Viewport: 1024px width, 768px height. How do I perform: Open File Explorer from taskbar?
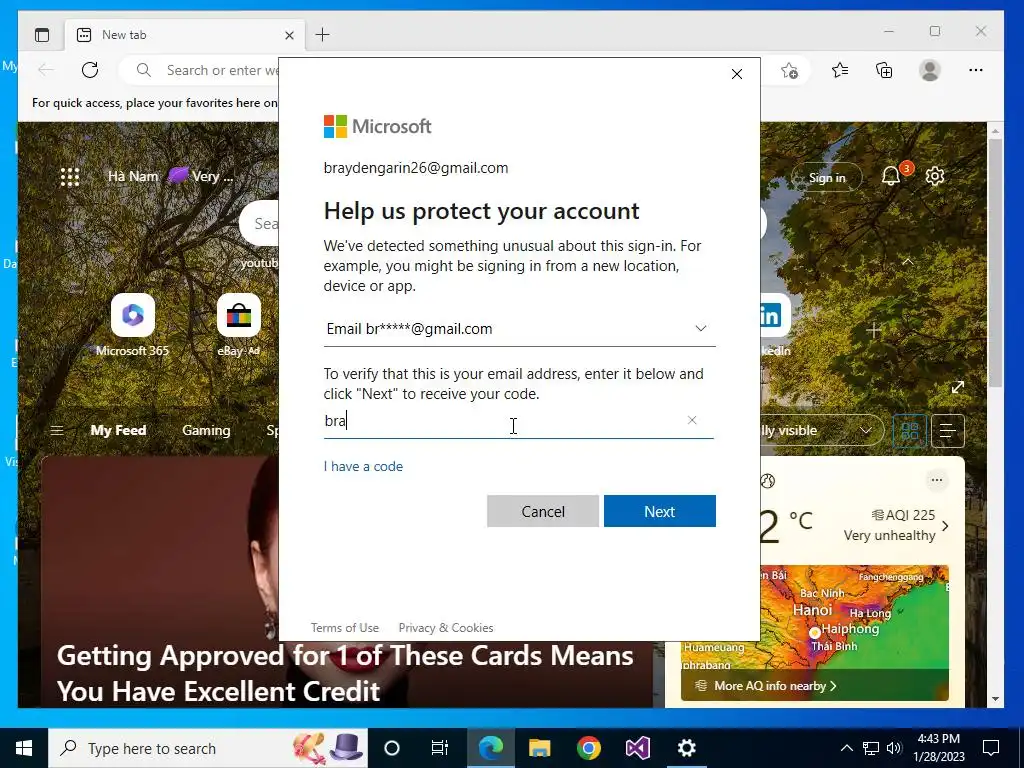[x=539, y=748]
